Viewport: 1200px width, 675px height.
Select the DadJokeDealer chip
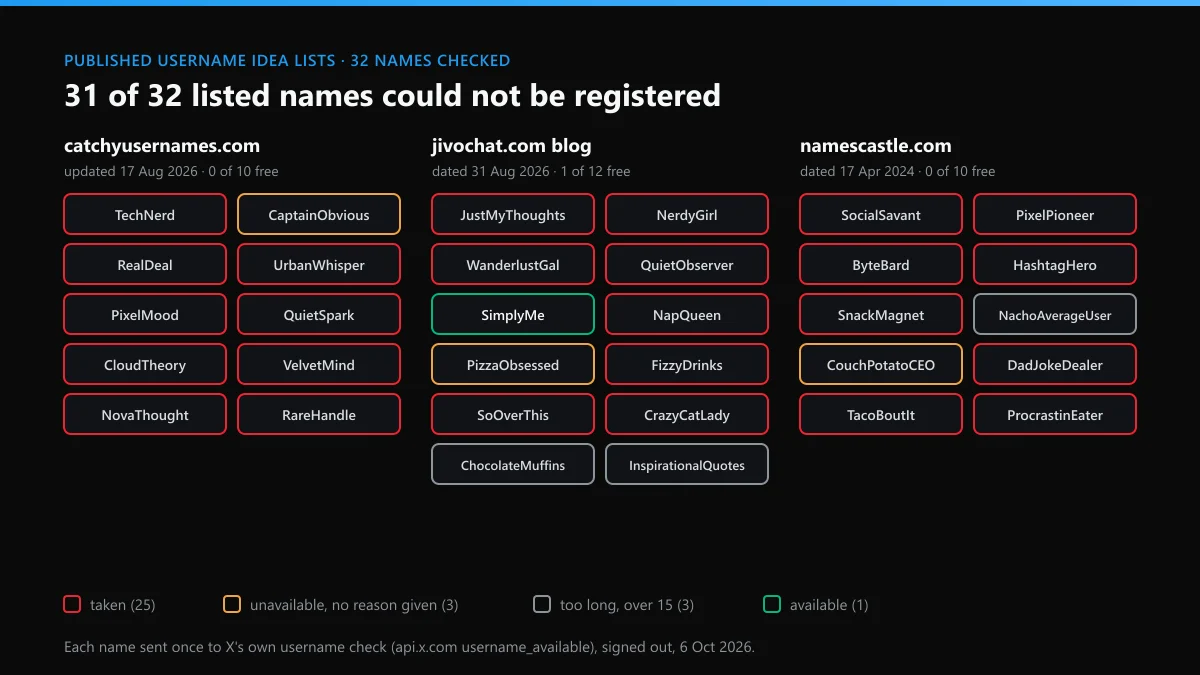(x=1055, y=365)
